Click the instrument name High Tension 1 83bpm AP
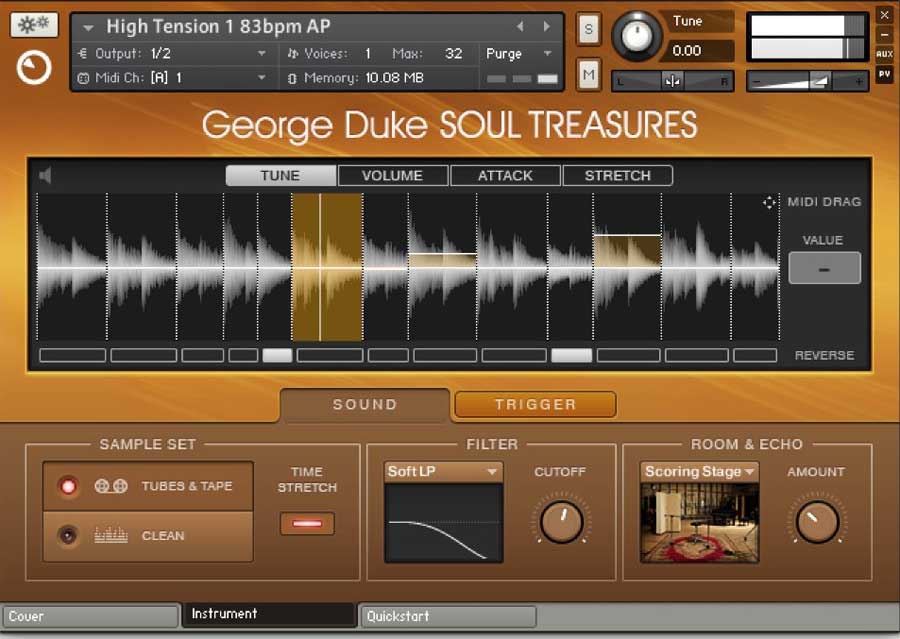This screenshot has height=639, width=900. click(x=218, y=26)
